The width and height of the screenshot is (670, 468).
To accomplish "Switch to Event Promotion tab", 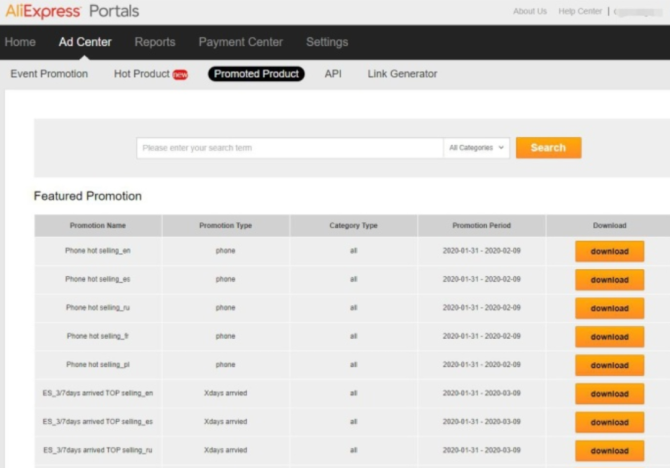I will pyautogui.click(x=49, y=74).
